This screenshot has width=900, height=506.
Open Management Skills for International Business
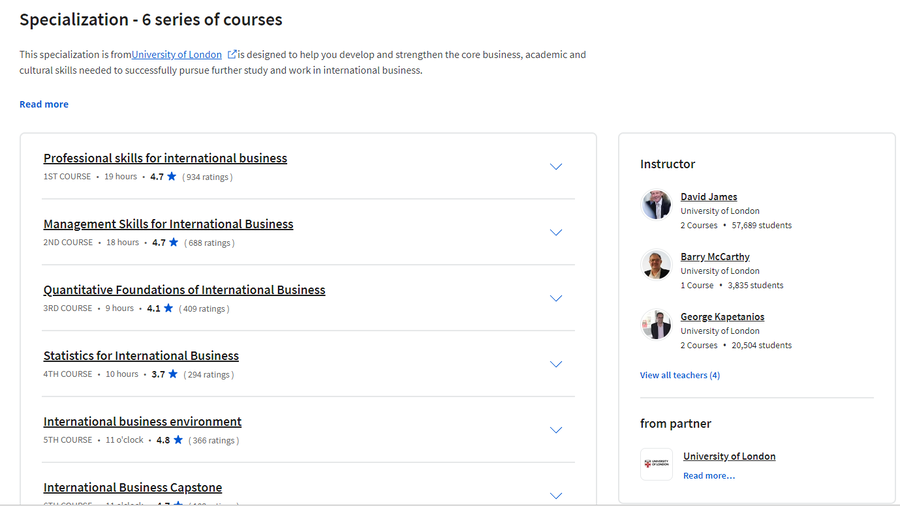coord(168,224)
